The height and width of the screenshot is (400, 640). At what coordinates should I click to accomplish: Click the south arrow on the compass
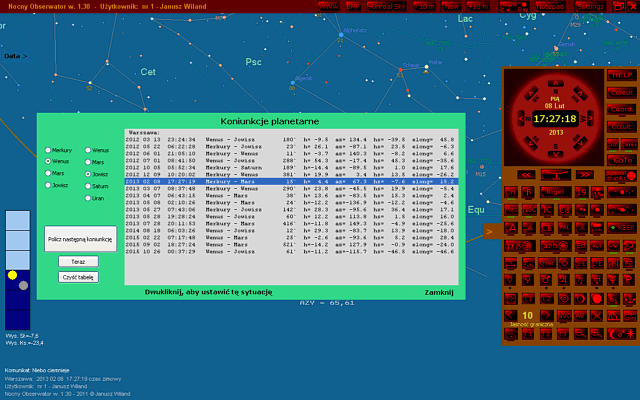[x=556, y=154]
